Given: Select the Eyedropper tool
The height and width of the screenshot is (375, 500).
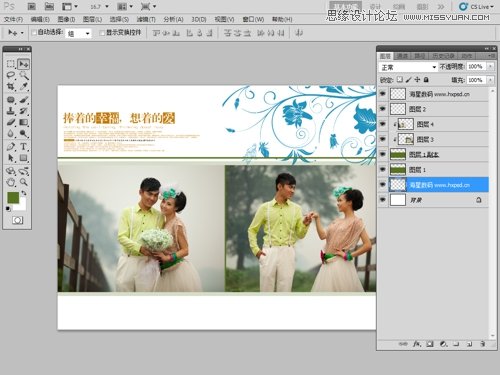Looking at the screenshot, I should [23, 86].
